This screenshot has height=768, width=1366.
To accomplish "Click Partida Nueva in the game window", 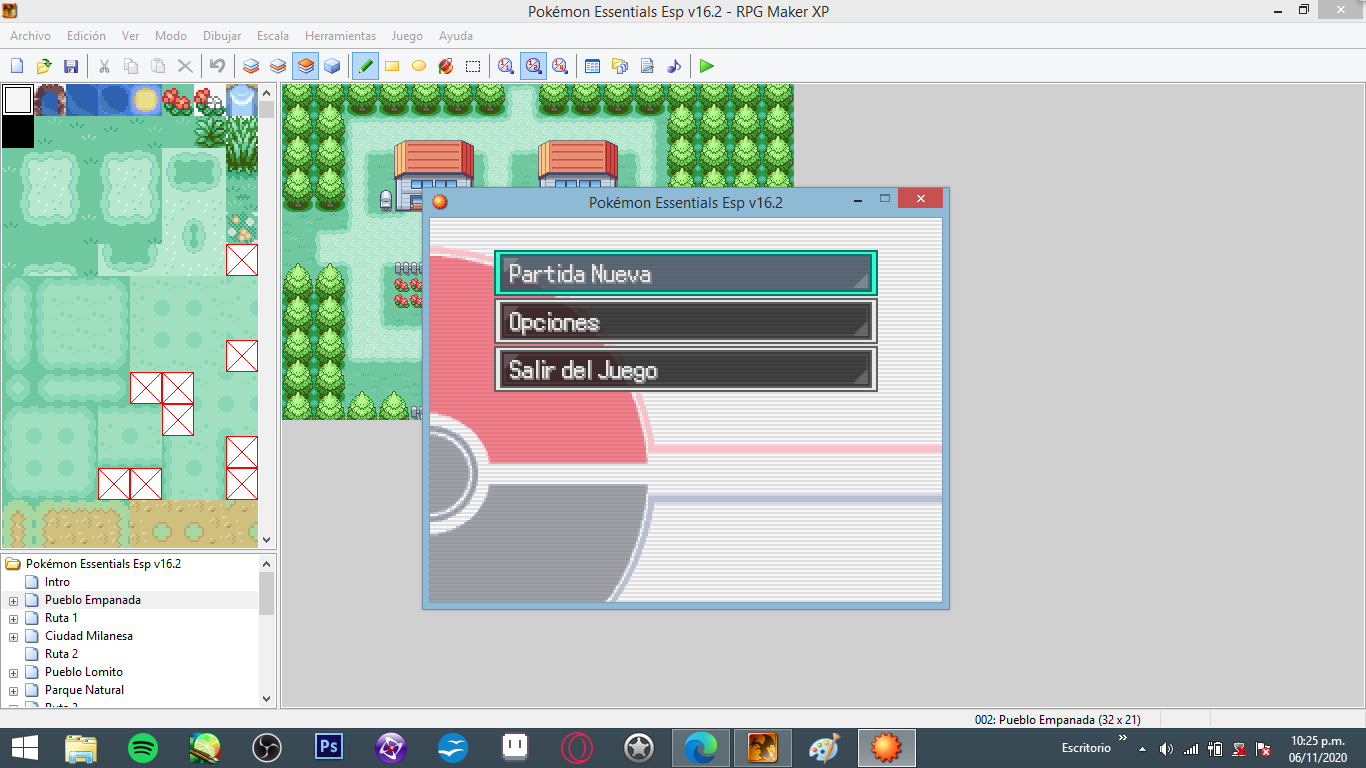I will pos(685,274).
